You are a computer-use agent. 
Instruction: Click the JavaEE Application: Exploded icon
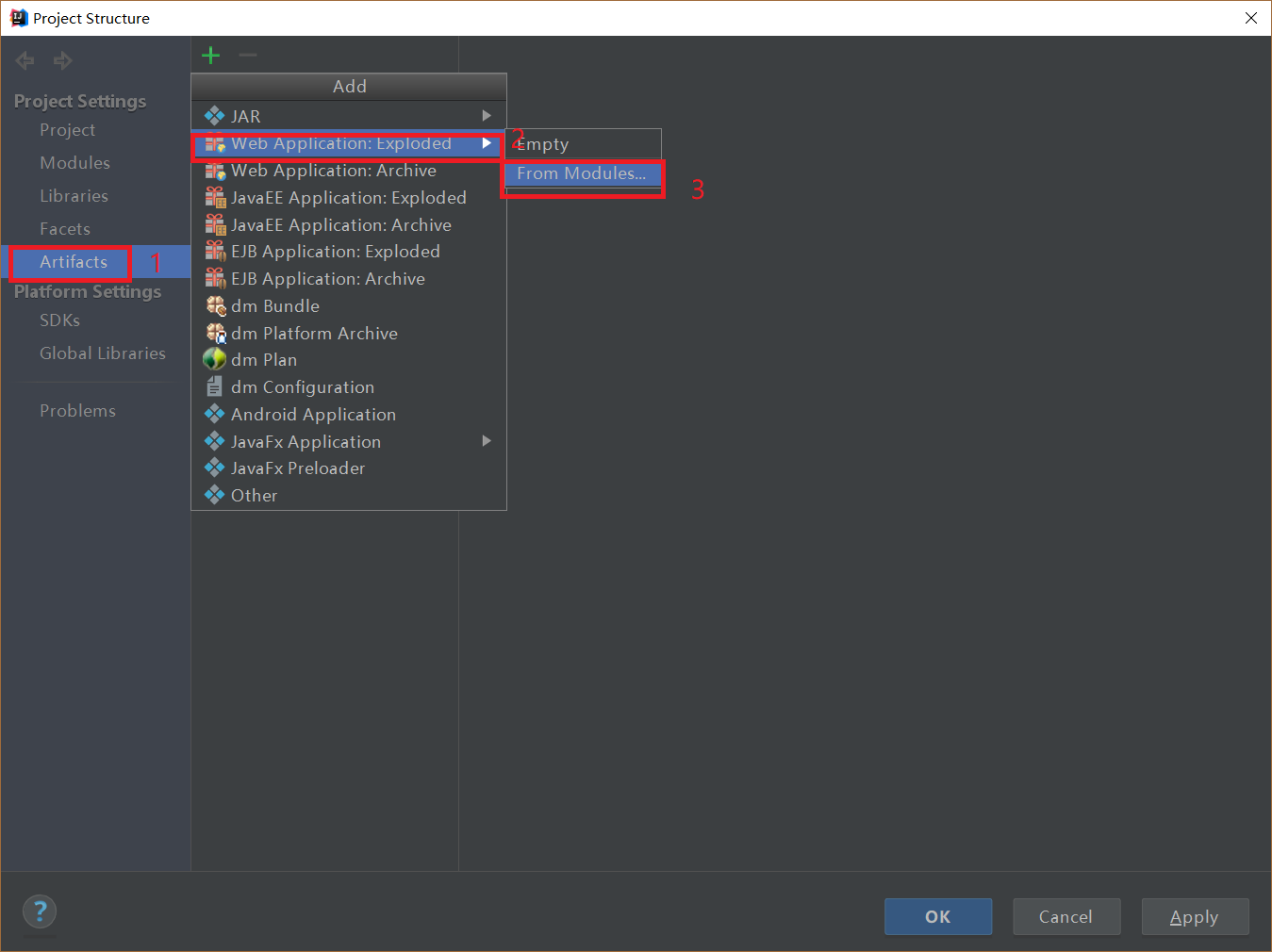215,198
